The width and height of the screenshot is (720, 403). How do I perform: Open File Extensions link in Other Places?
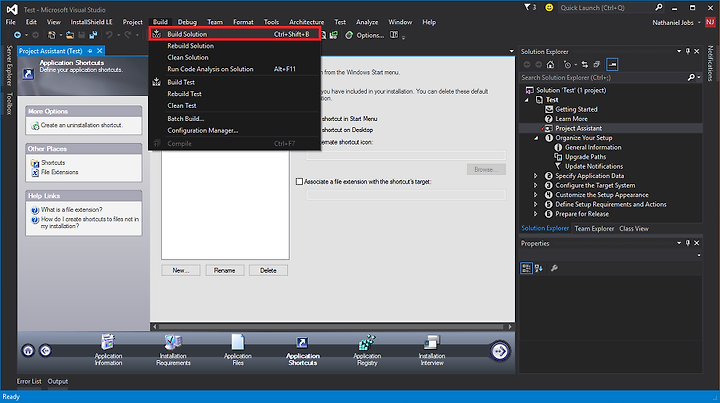pyautogui.click(x=60, y=172)
